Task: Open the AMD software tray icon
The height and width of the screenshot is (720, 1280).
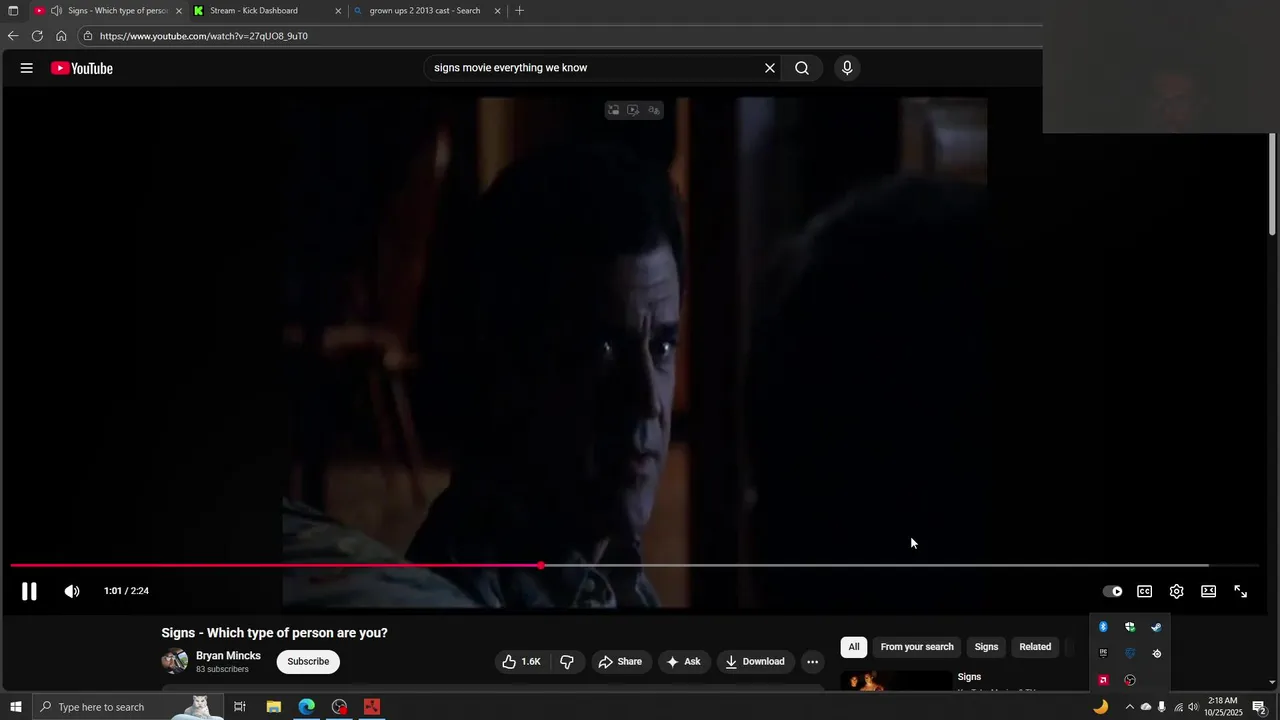Action: [x=1103, y=680]
